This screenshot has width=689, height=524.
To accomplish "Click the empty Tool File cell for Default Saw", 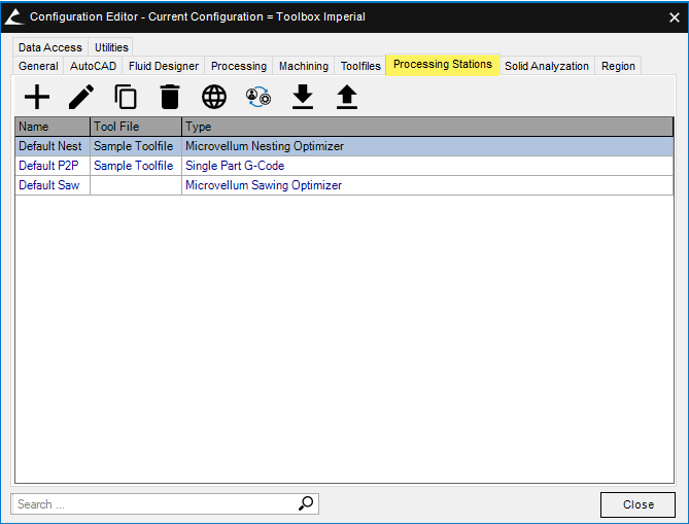I will coord(136,185).
